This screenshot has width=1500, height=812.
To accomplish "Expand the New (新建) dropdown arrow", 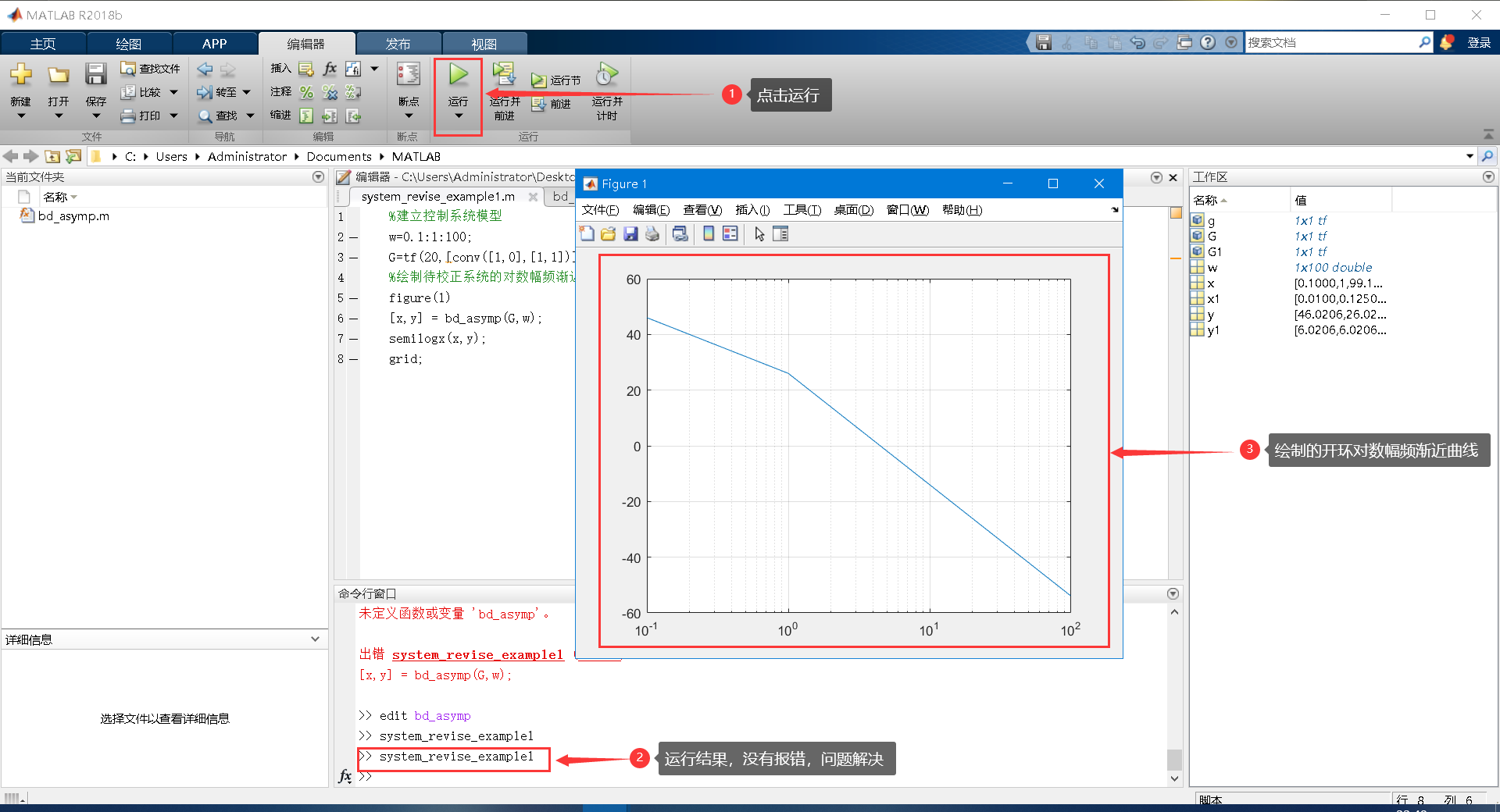I will (21, 116).
